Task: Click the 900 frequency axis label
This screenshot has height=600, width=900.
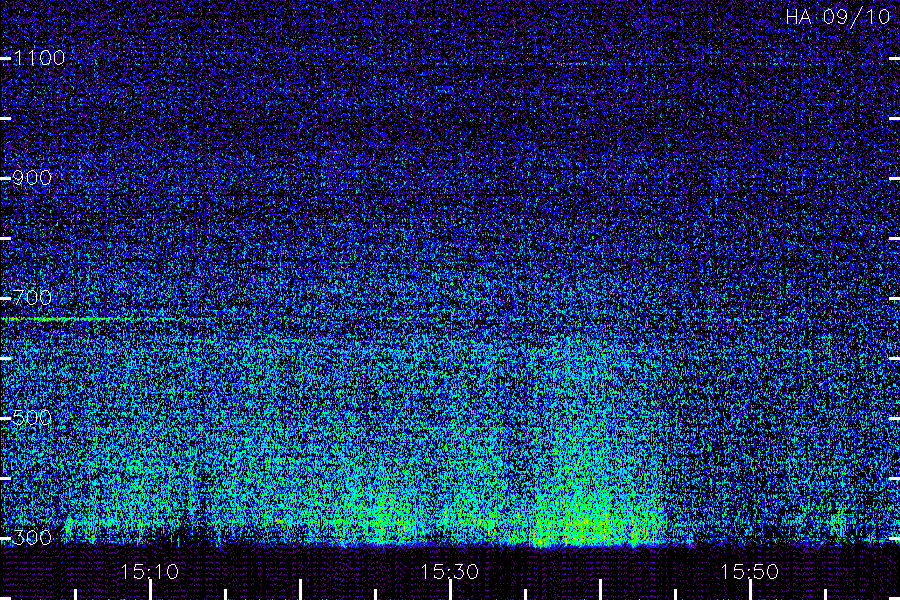Action: tap(32, 178)
